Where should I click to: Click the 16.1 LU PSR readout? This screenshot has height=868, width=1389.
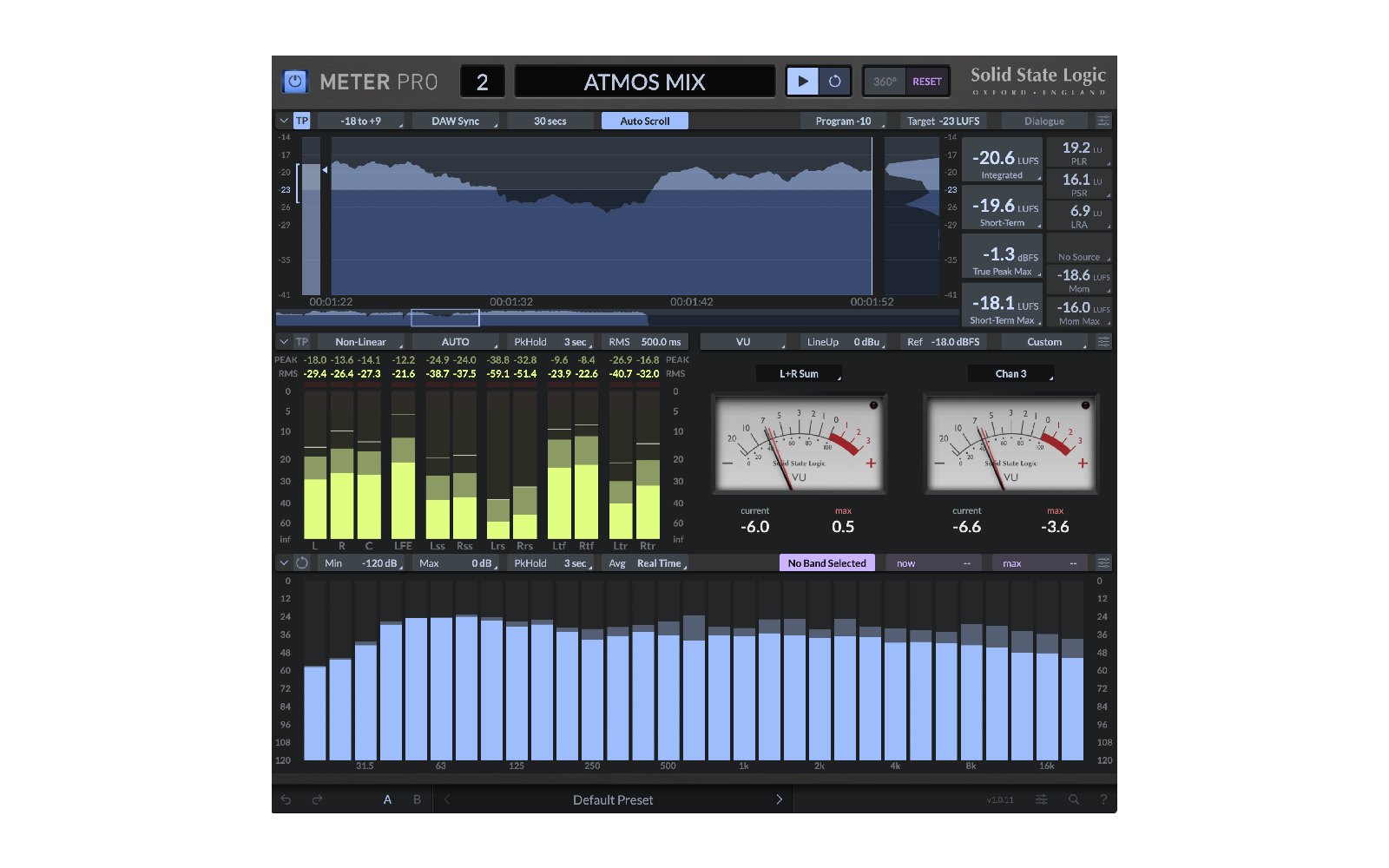point(1079,184)
